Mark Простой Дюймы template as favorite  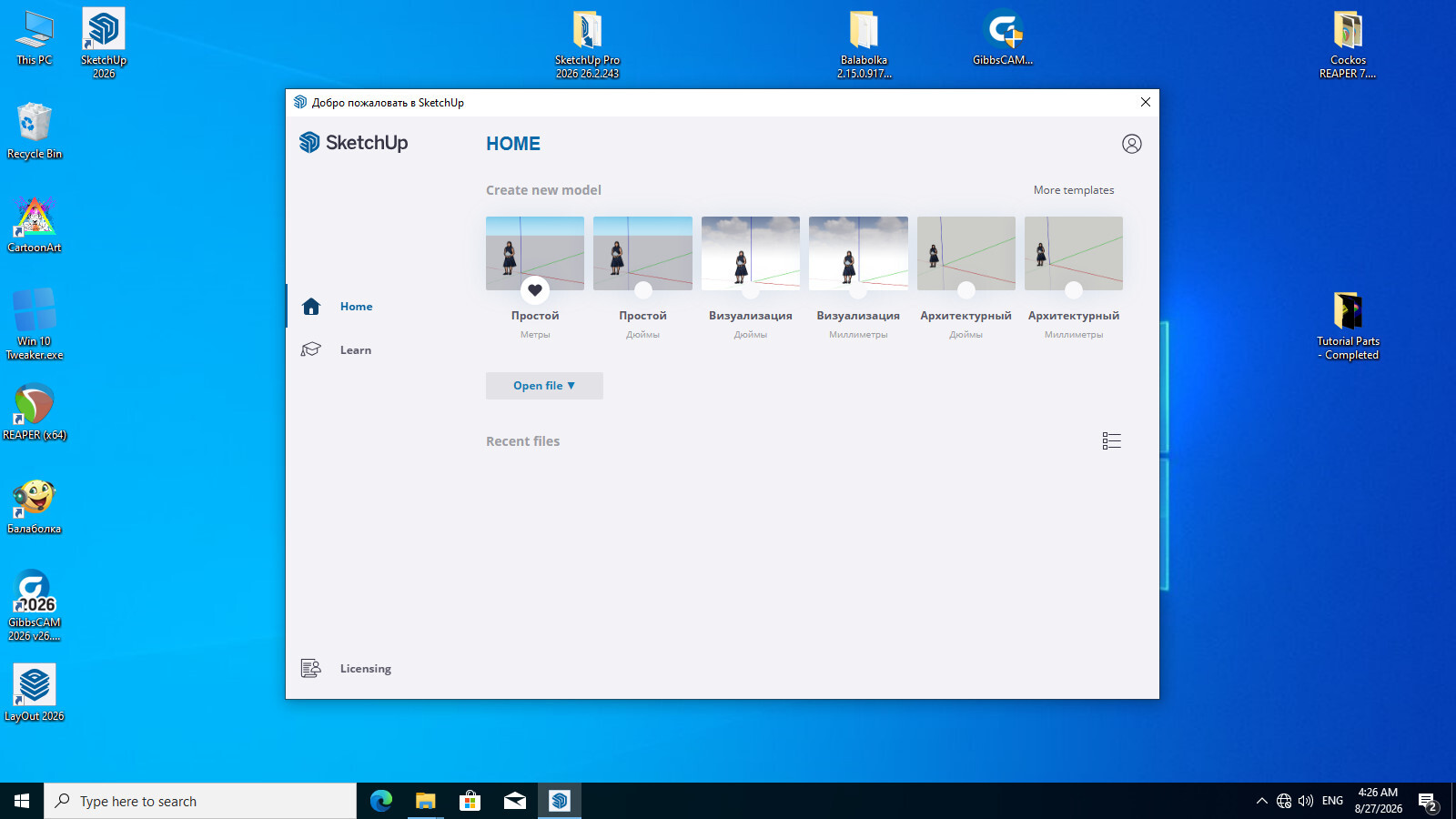click(643, 290)
